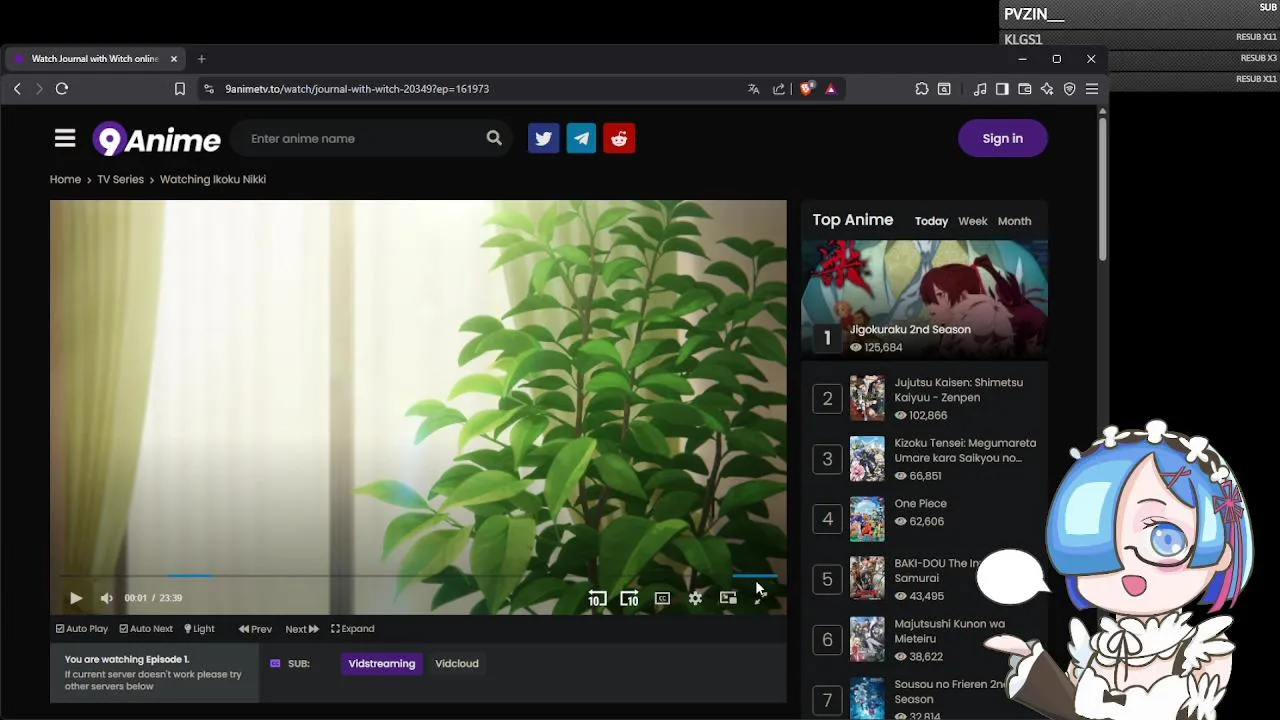The image size is (1280, 720).
Task: Click the translate page icon
Action: (x=753, y=89)
